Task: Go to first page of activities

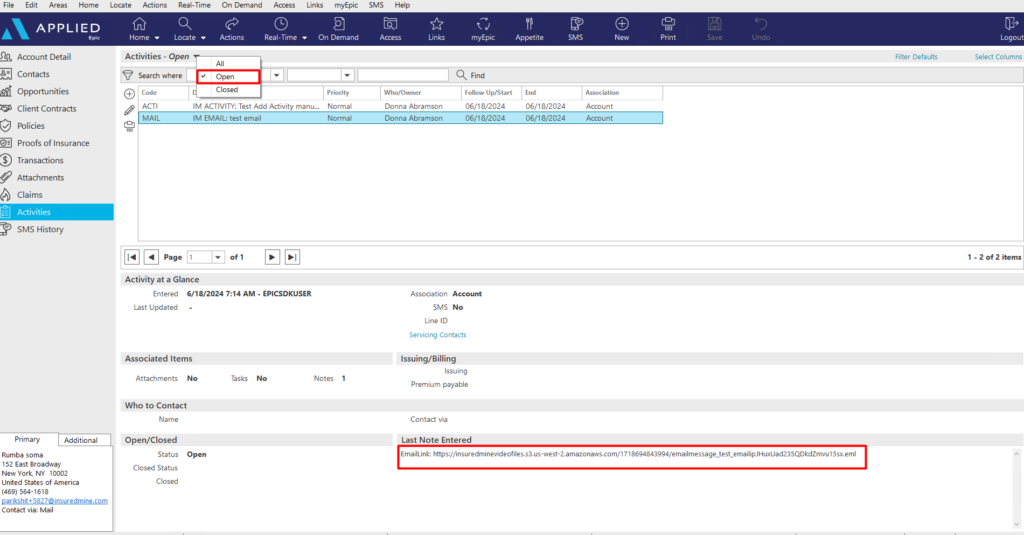Action: click(132, 257)
